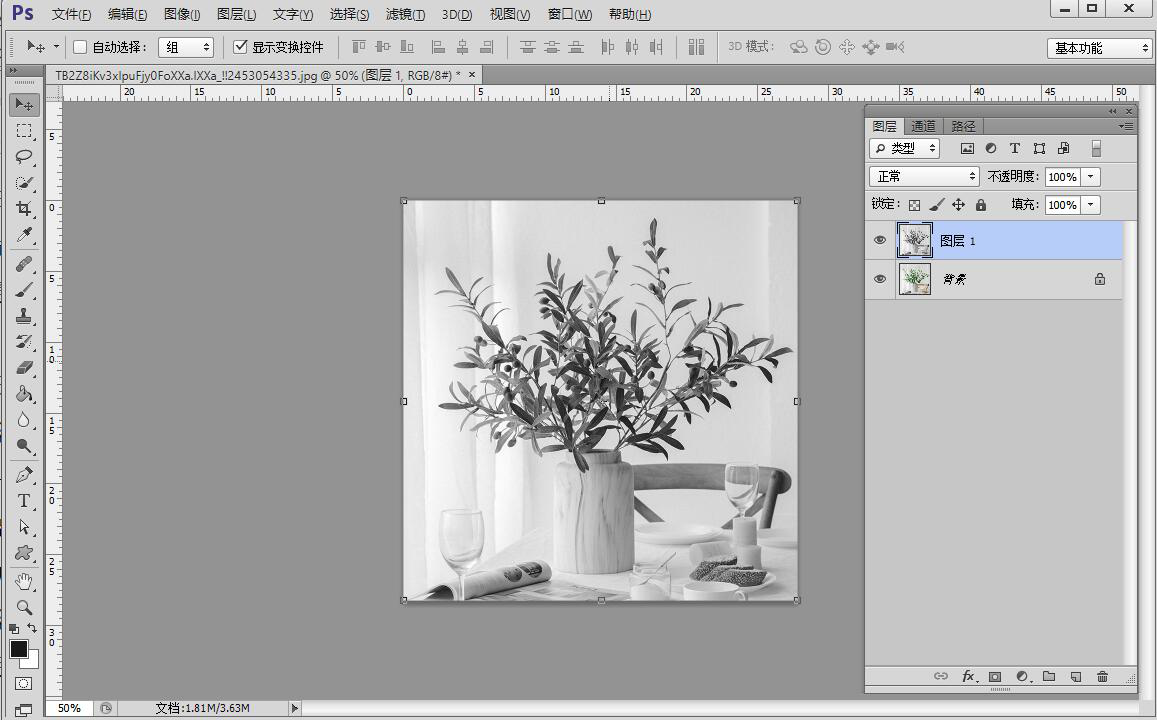The width and height of the screenshot is (1157, 720).
Task: Select the Lasso tool
Action: [x=24, y=157]
